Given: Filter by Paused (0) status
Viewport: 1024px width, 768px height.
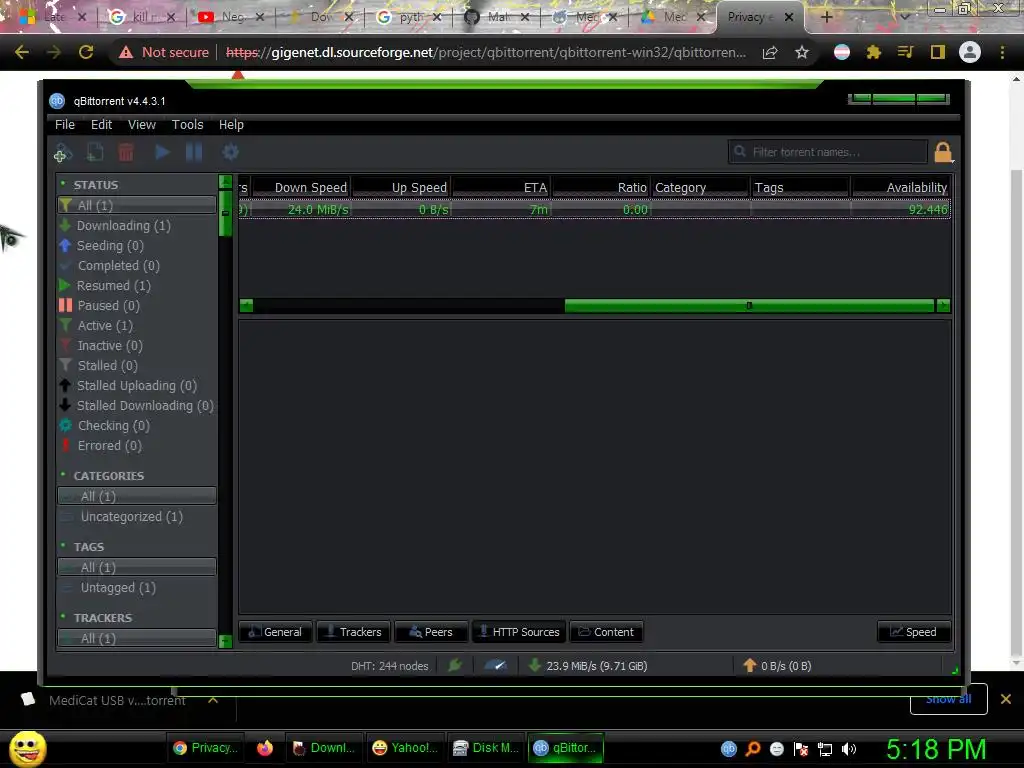Looking at the screenshot, I should pyautogui.click(x=136, y=306).
